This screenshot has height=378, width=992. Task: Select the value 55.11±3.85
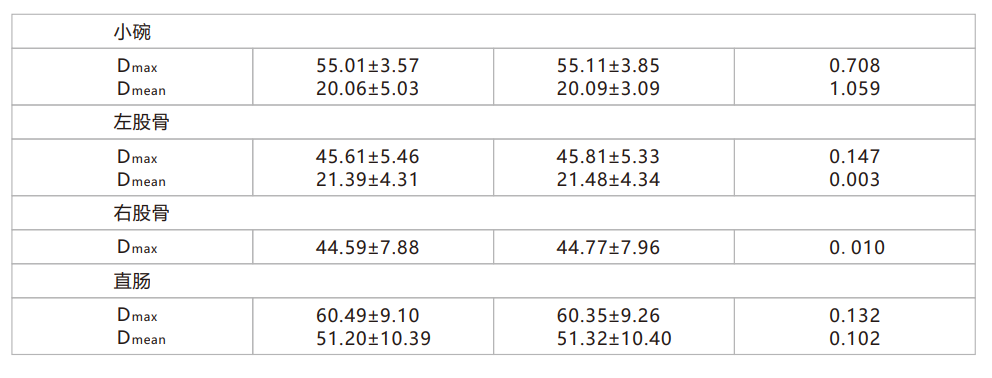(x=608, y=66)
